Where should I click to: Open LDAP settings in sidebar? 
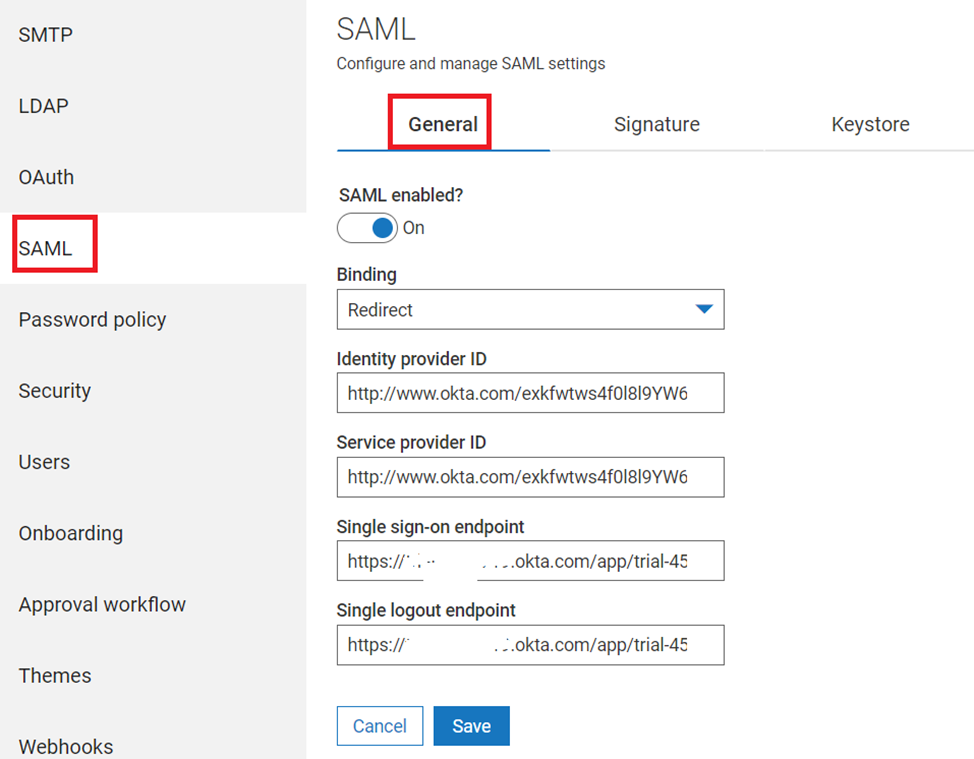pyautogui.click(x=44, y=107)
